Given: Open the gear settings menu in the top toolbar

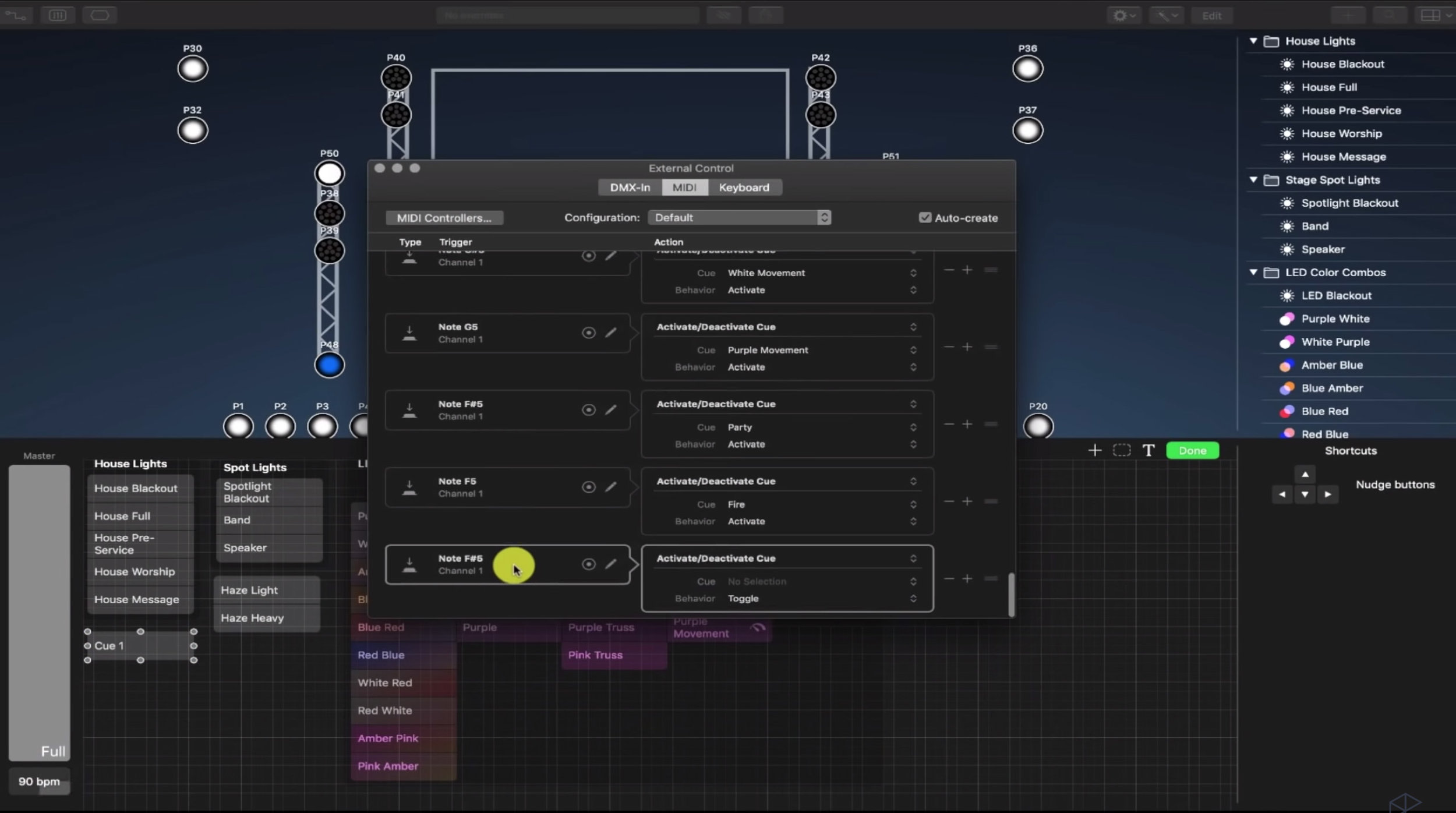Looking at the screenshot, I should 1121,15.
